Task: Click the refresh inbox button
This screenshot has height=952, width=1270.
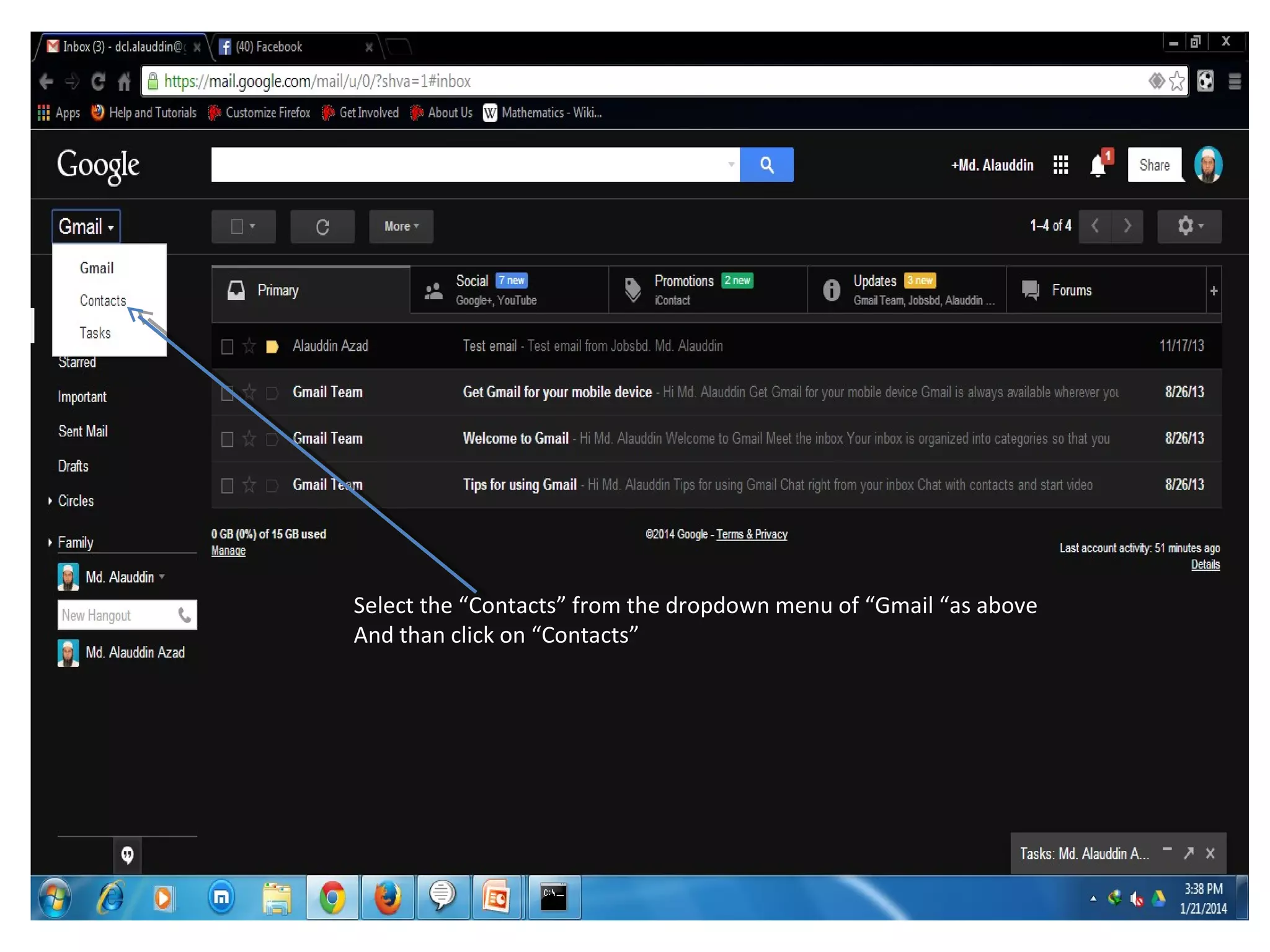Action: pyautogui.click(x=322, y=227)
